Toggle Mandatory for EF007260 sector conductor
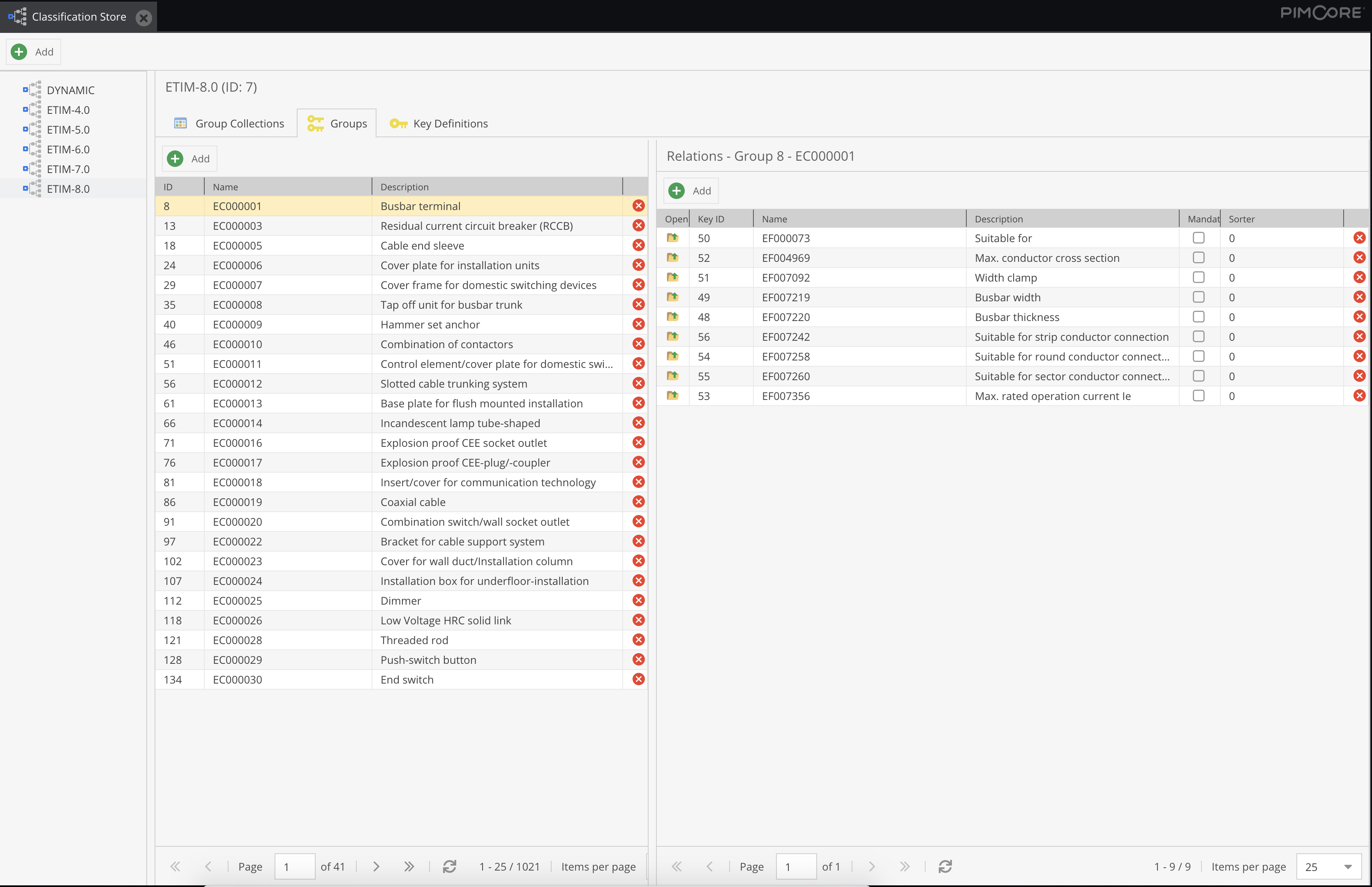Viewport: 1372px width, 887px height. tap(1199, 376)
